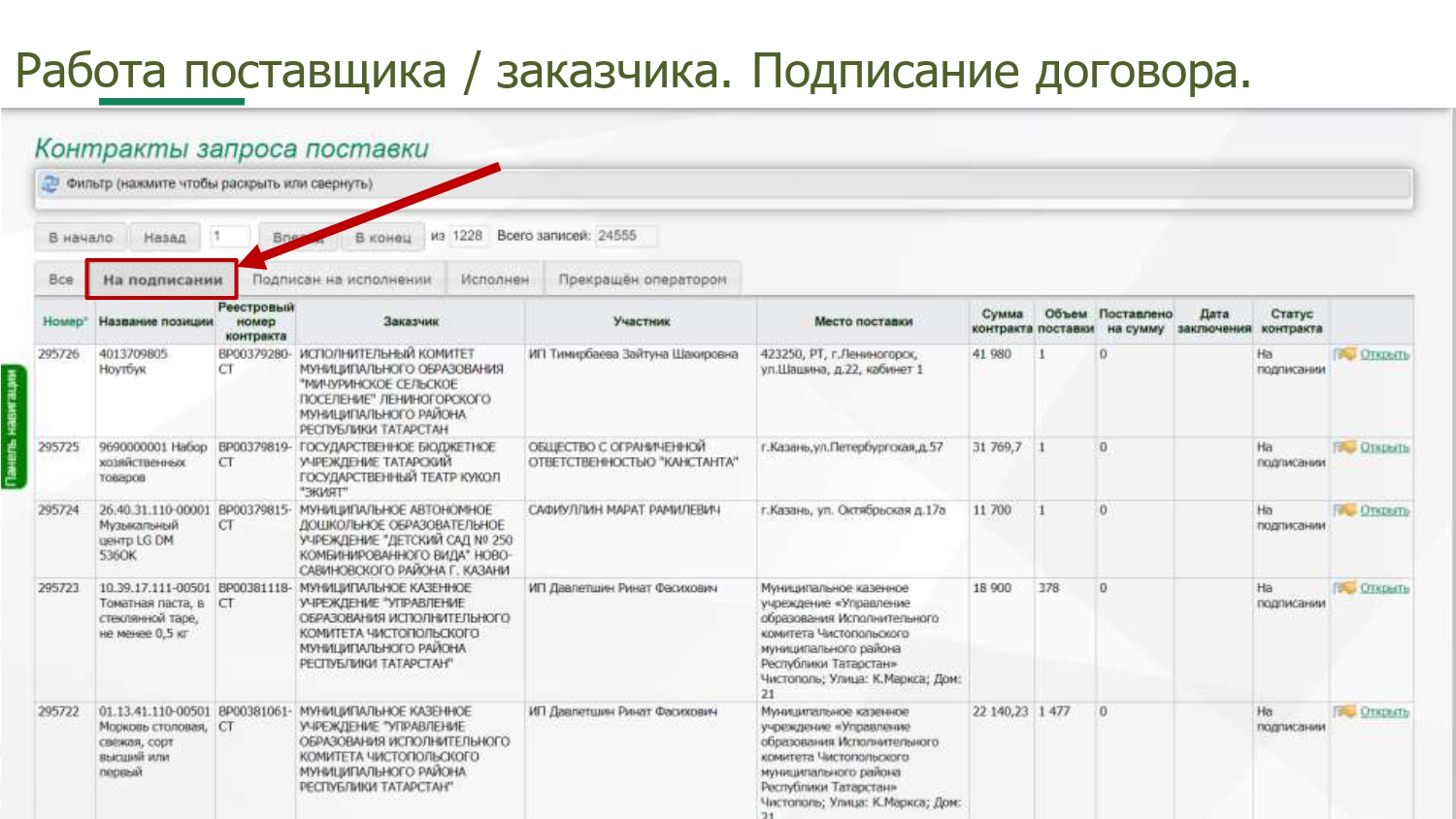This screenshot has height=819, width=1456.
Task: Switch to the Все tab
Action: pos(60,279)
